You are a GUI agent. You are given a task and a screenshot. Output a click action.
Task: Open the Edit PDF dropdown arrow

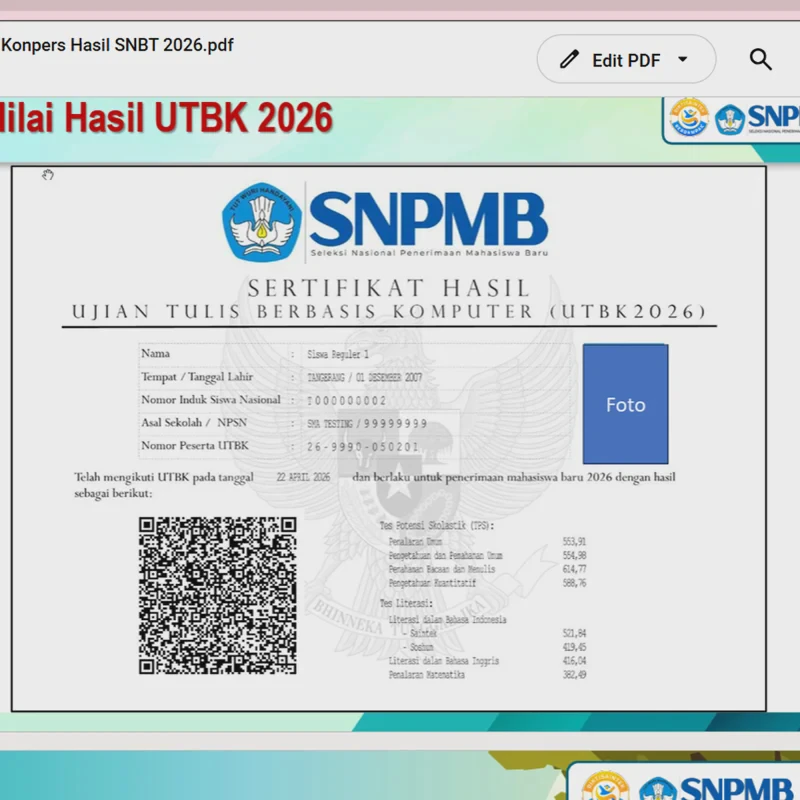click(683, 59)
